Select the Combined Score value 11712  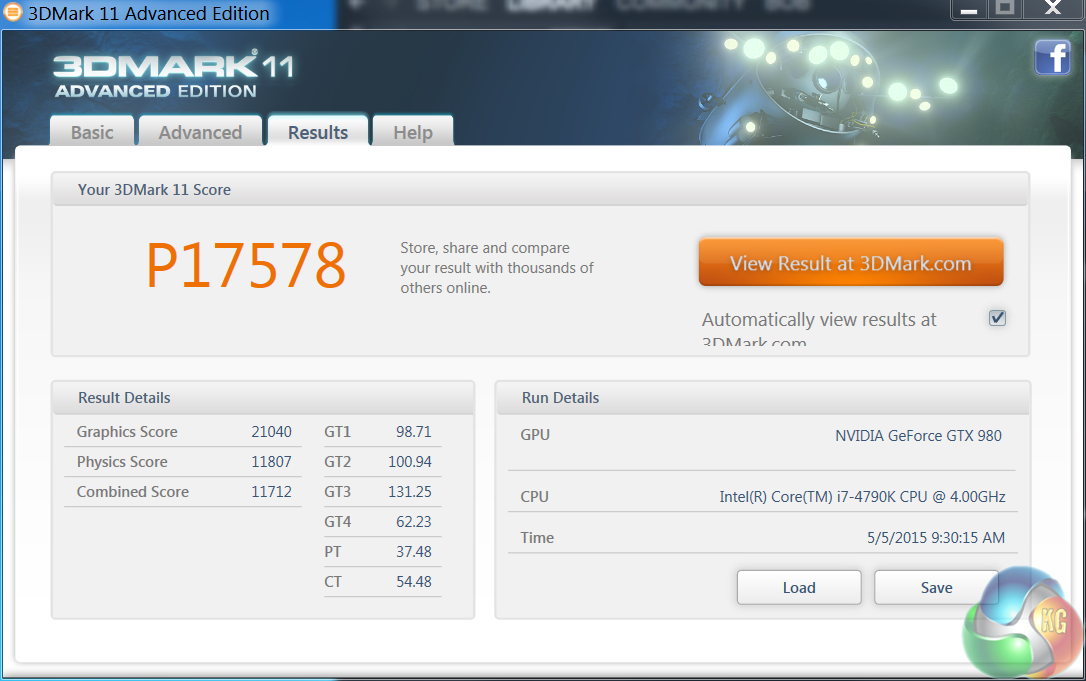pyautogui.click(x=271, y=491)
